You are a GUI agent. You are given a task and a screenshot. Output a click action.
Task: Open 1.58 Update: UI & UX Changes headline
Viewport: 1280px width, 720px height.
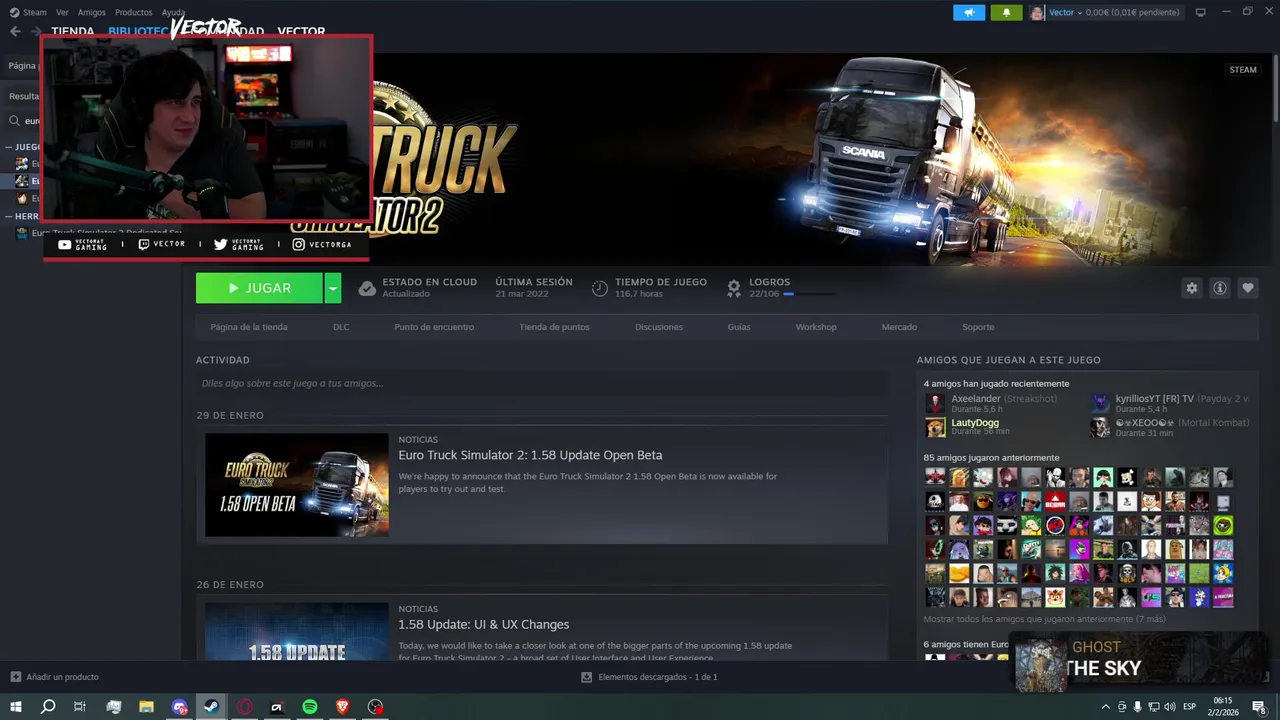[484, 624]
